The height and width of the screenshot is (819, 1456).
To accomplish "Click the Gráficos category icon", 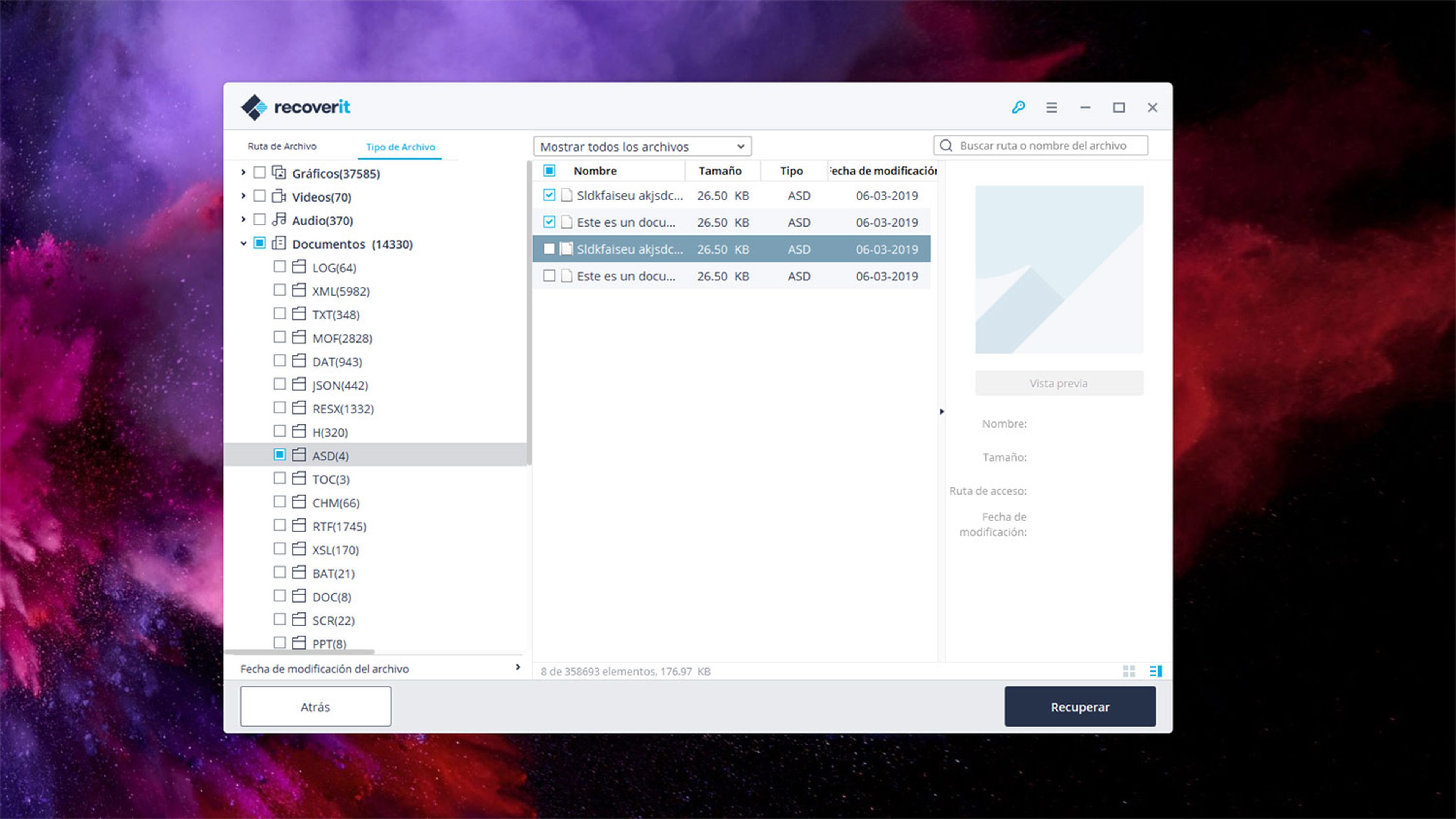I will 279,172.
